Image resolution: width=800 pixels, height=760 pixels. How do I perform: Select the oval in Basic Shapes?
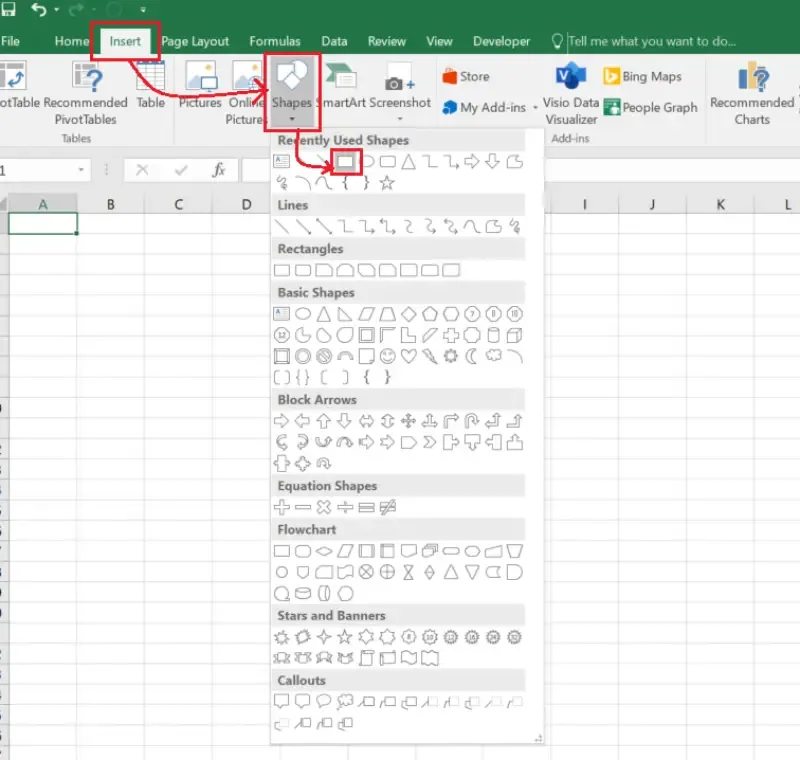[x=303, y=314]
